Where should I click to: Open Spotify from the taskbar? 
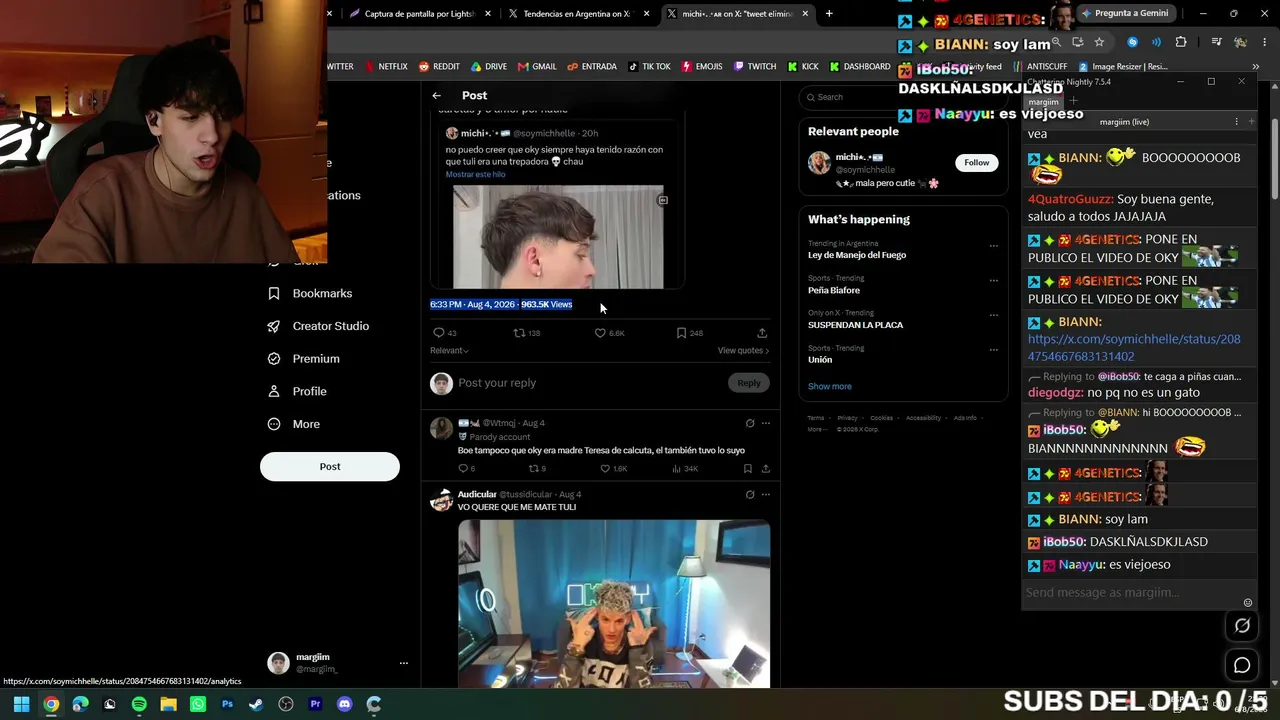[x=139, y=704]
